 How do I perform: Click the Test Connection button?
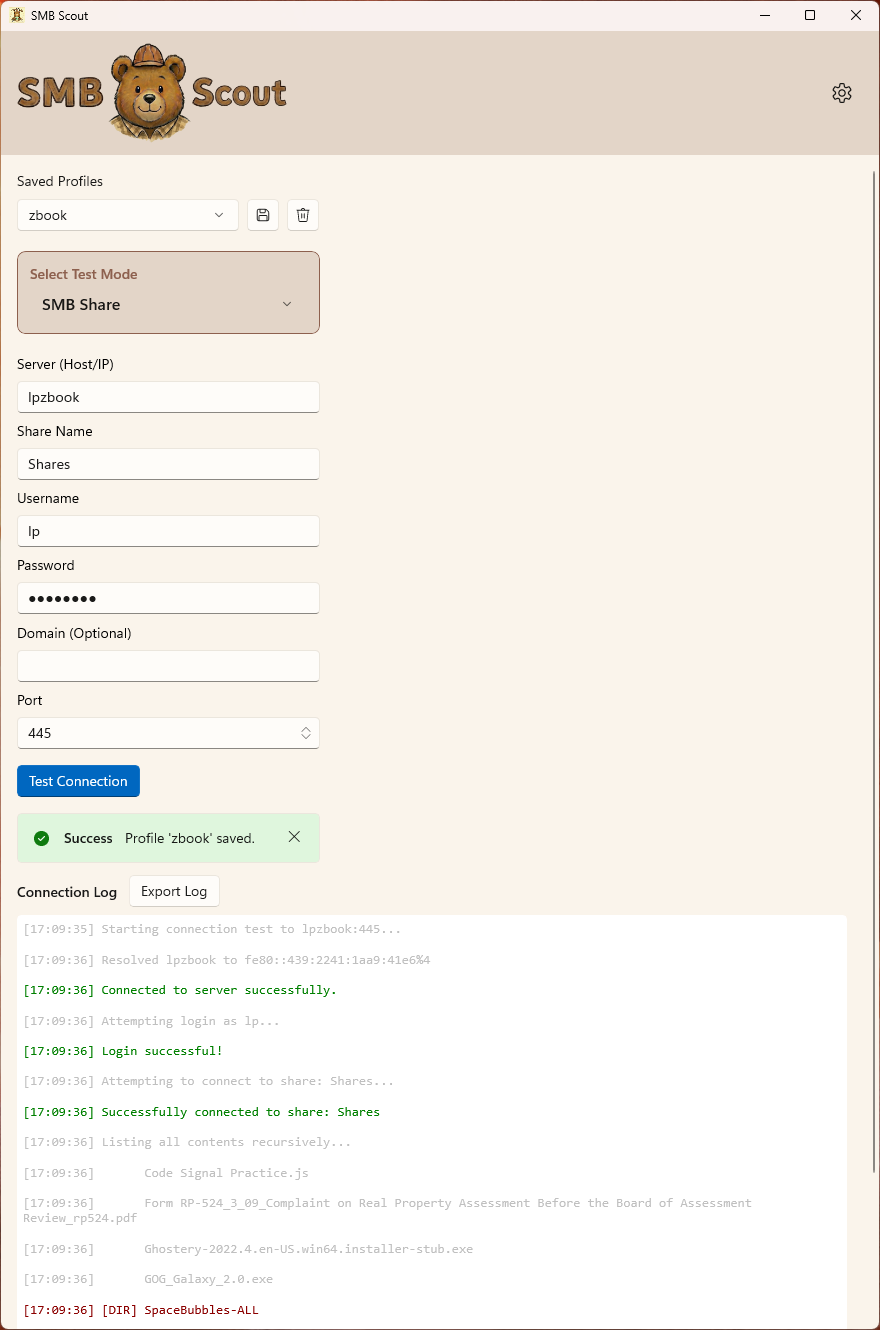[78, 781]
